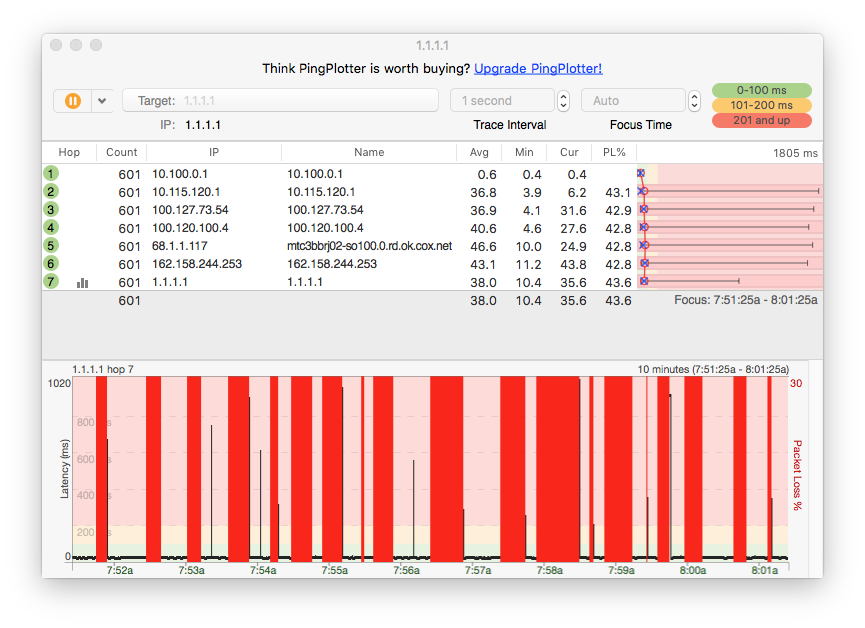Click the Packet Loss % axis label
865x628 pixels.
(x=797, y=475)
